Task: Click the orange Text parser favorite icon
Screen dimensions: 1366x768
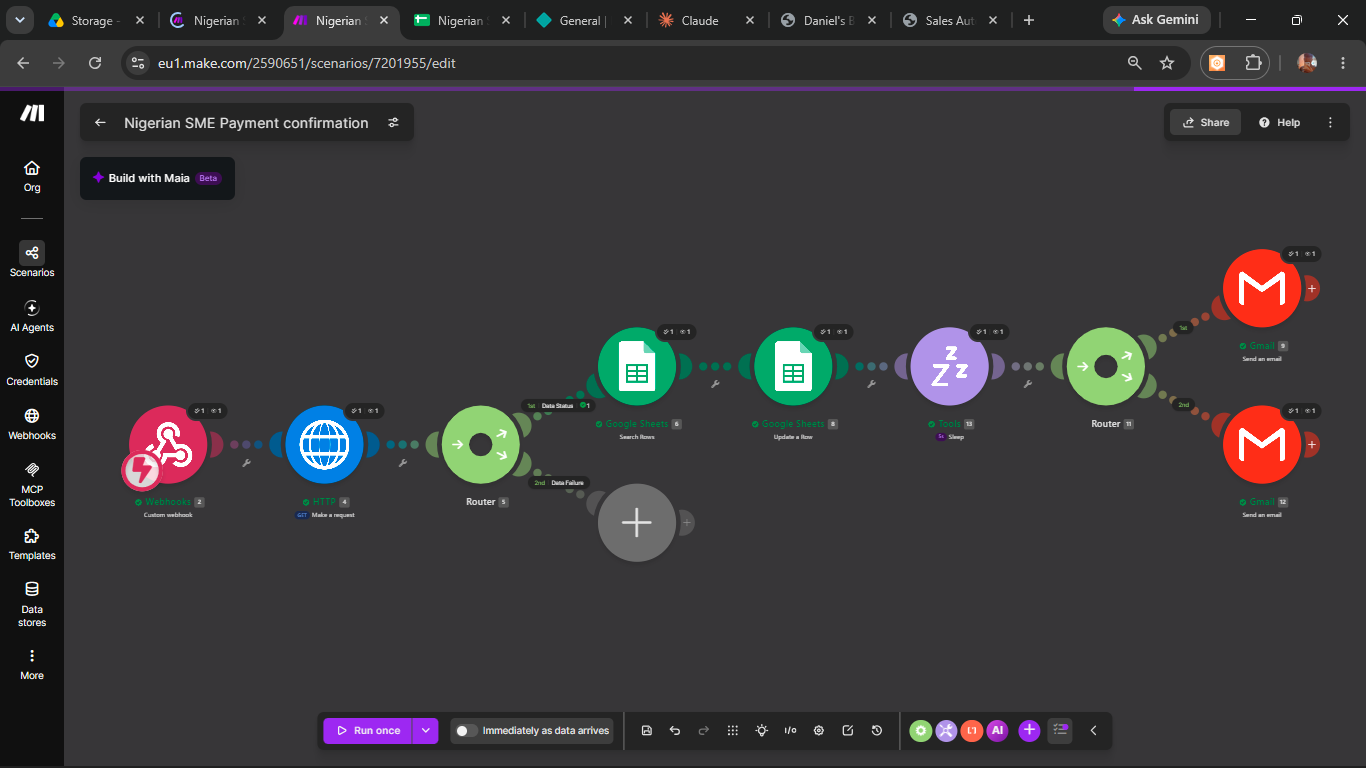Action: [x=972, y=731]
